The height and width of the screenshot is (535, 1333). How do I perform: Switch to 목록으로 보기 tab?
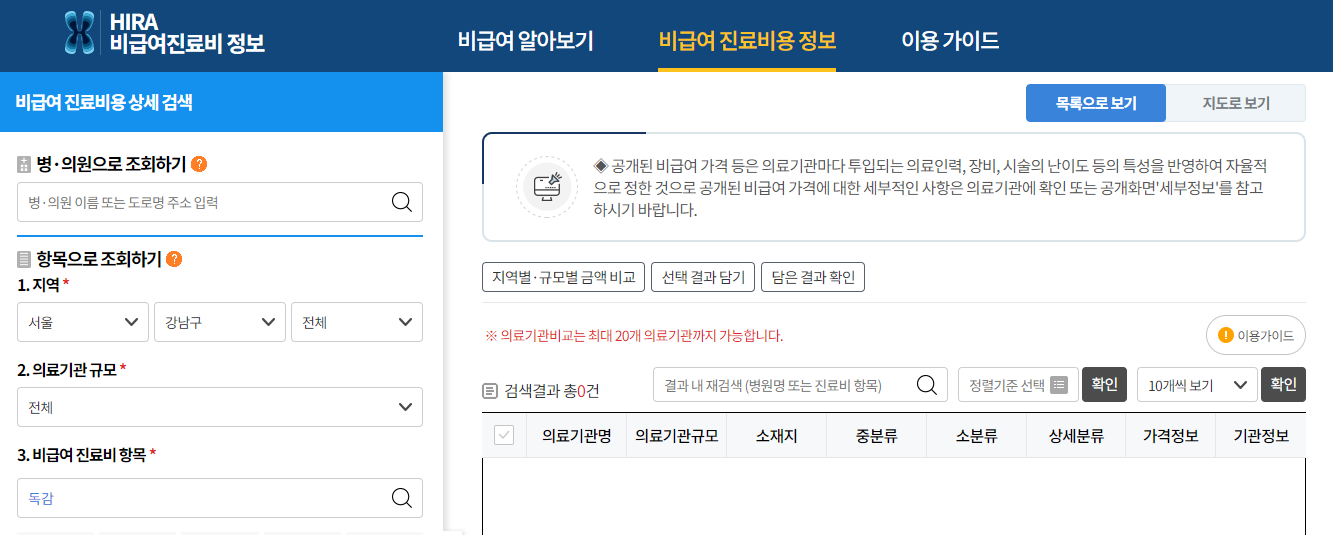[1096, 103]
